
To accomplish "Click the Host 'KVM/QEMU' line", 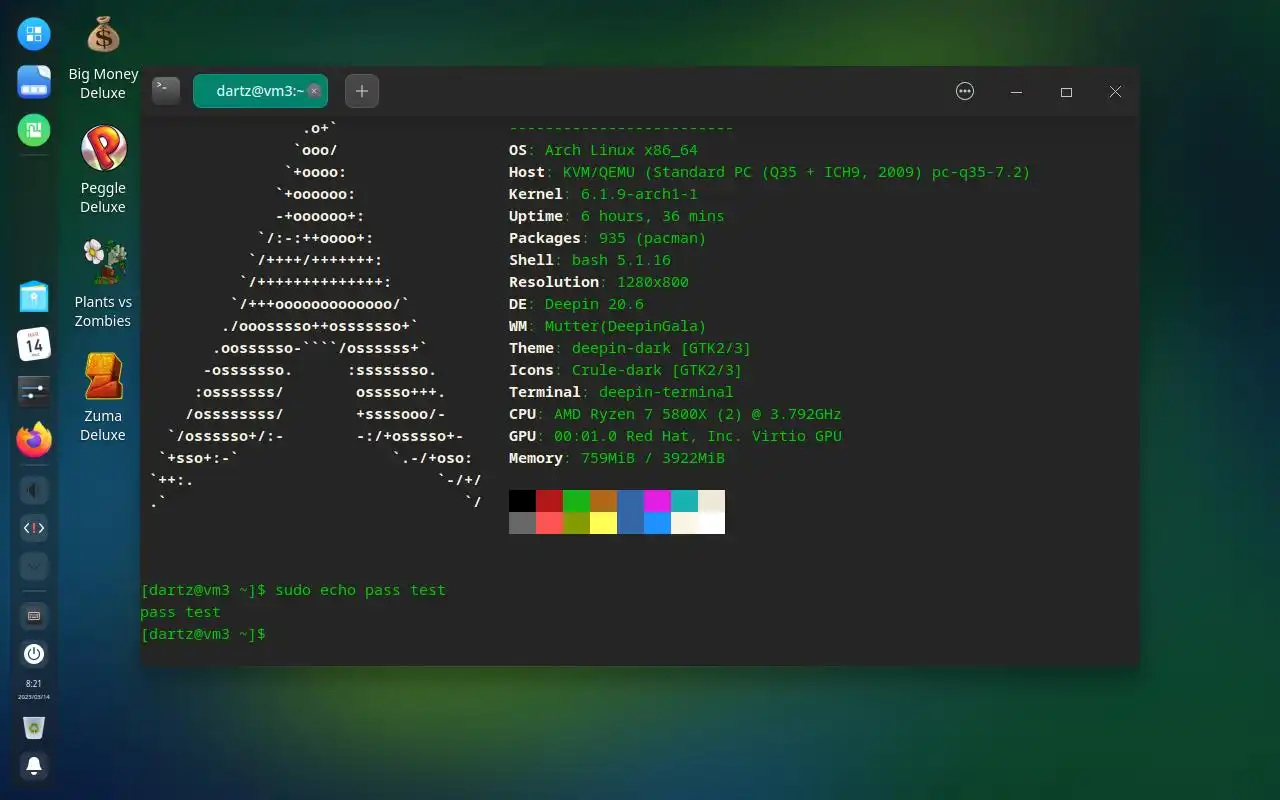I will click(x=769, y=172).
